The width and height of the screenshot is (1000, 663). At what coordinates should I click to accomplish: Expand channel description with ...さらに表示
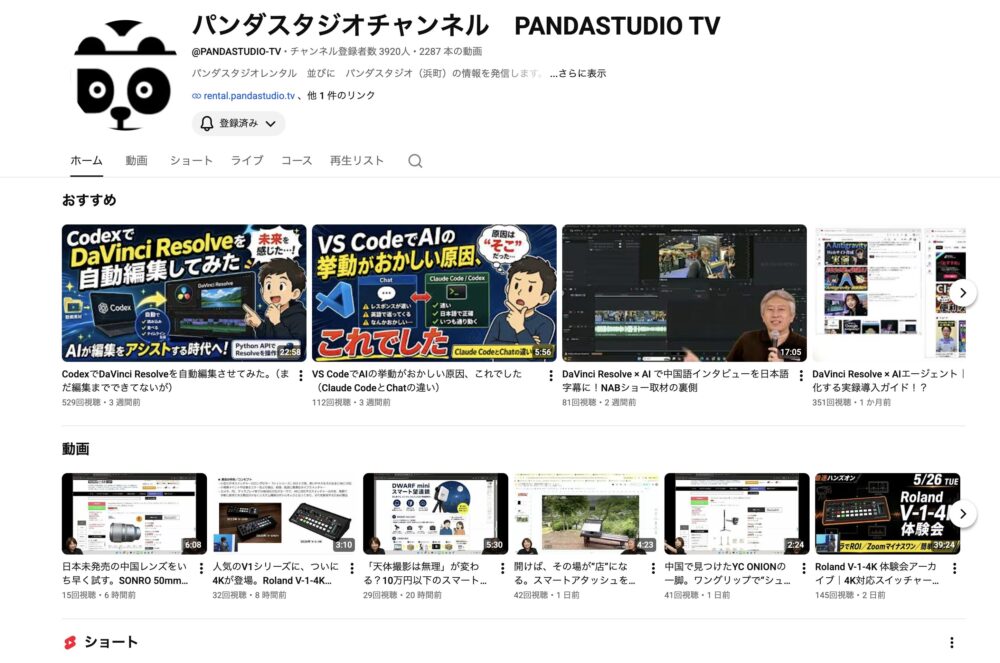(578, 73)
